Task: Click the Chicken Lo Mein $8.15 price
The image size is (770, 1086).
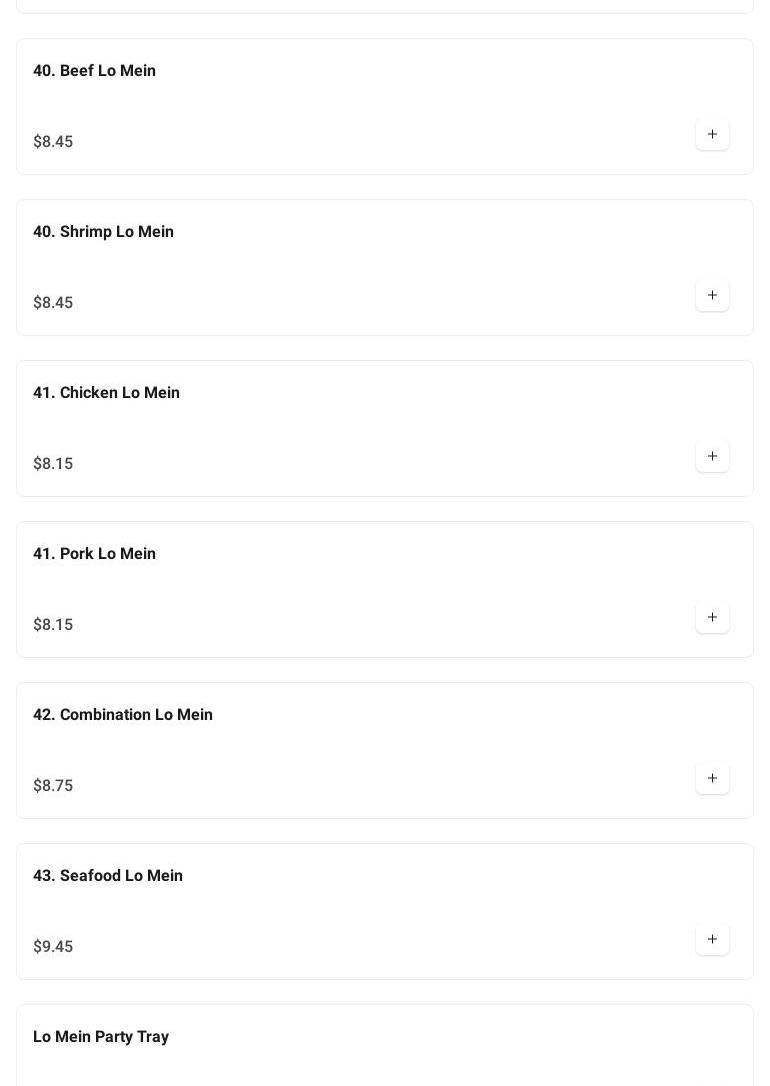Action: [53, 464]
